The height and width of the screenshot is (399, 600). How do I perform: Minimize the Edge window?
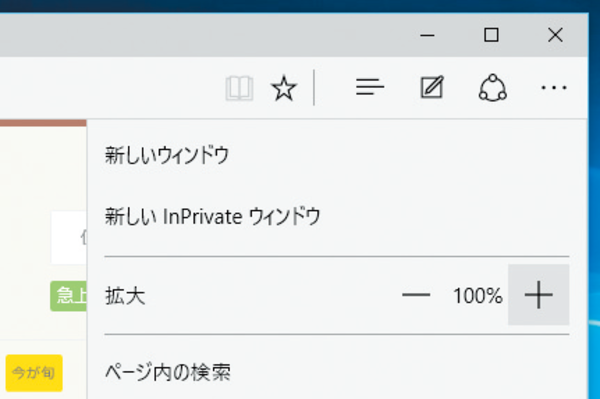point(427,35)
